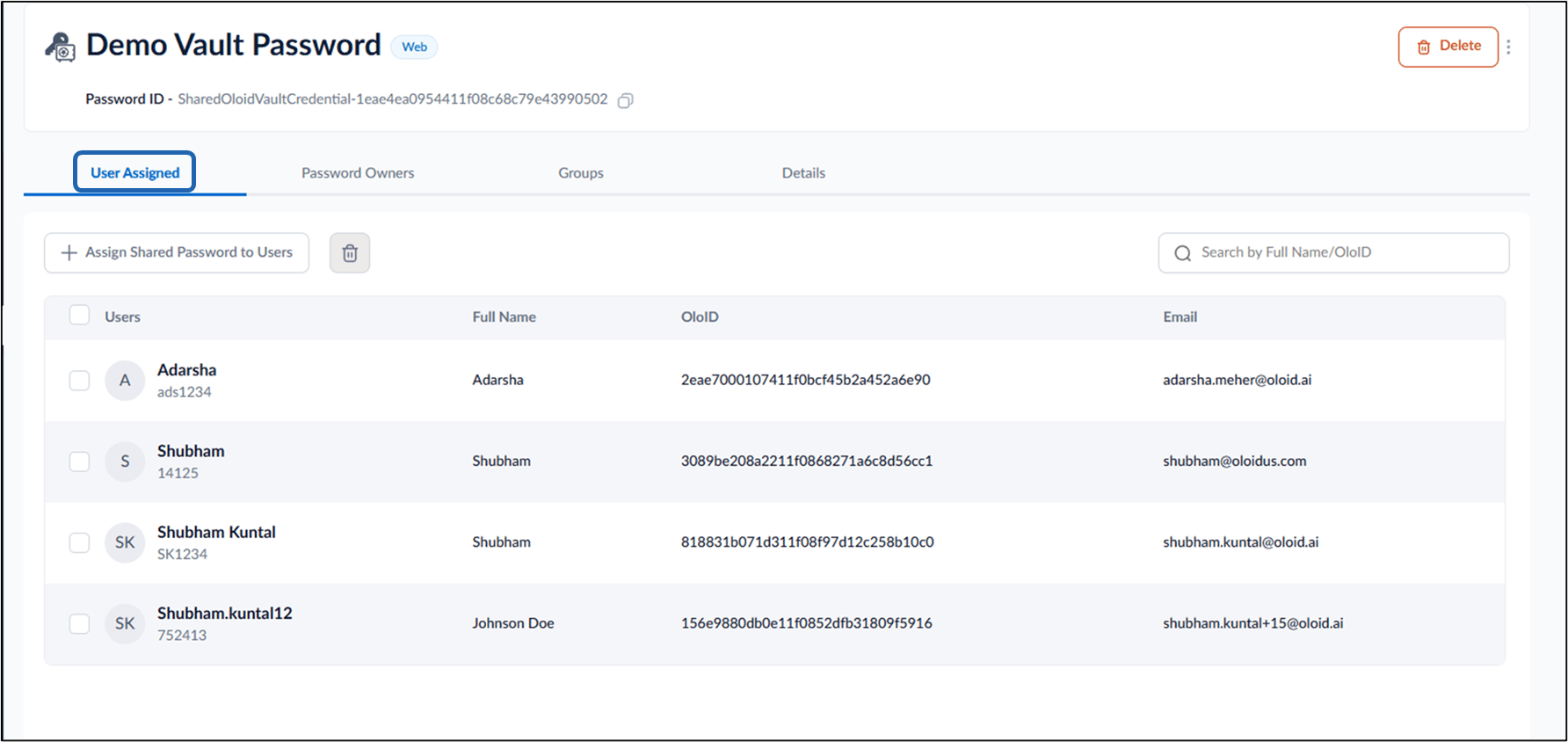The height and width of the screenshot is (742, 1568).
Task: Check the box for Shubham Kuntal
Action: coord(79,542)
